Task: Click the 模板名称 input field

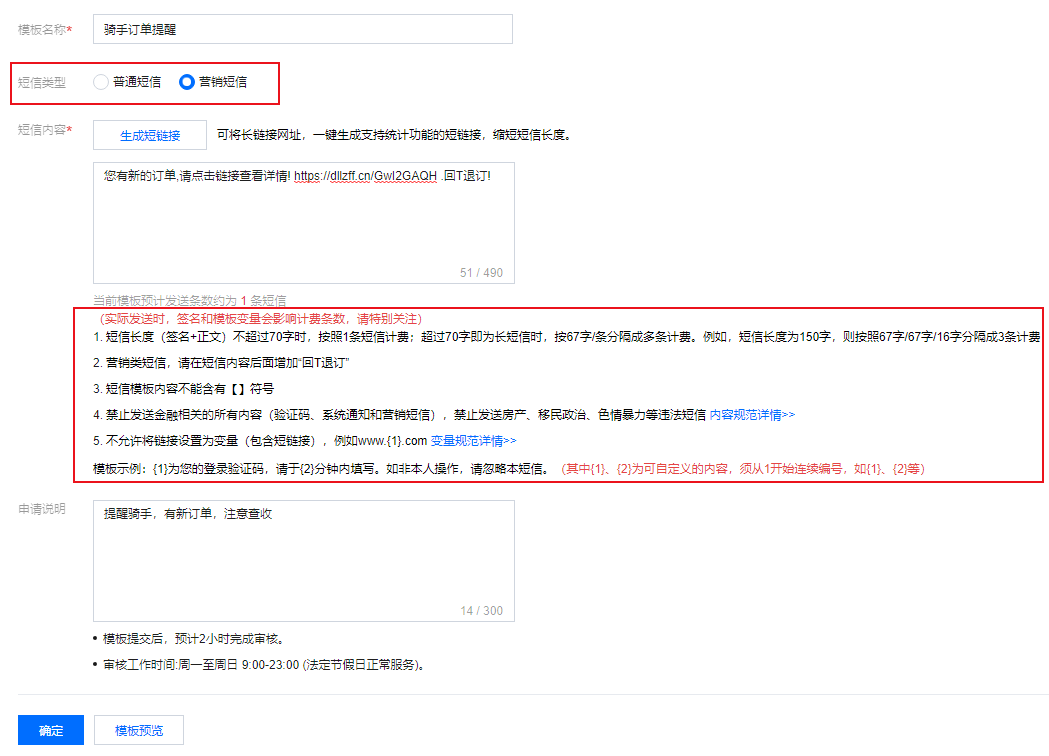Action: [x=302, y=29]
